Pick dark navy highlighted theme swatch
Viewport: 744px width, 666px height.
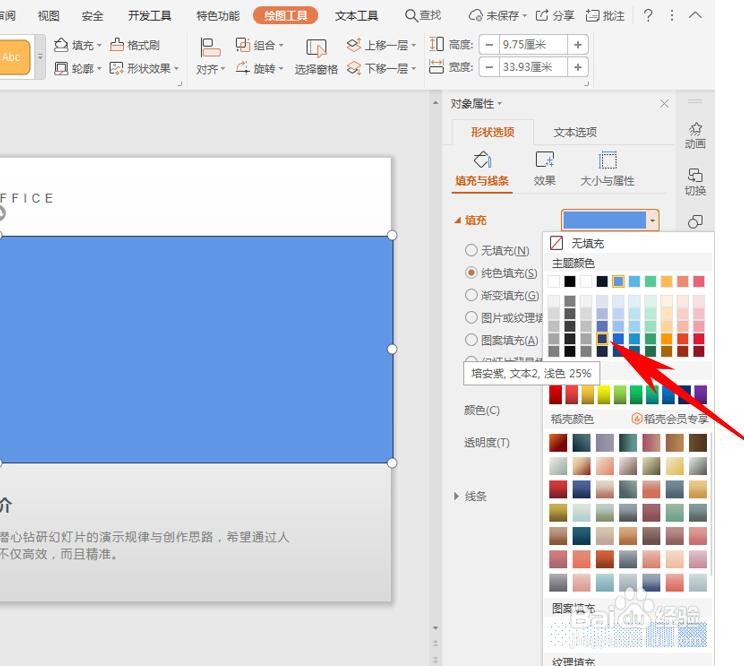pos(602,339)
